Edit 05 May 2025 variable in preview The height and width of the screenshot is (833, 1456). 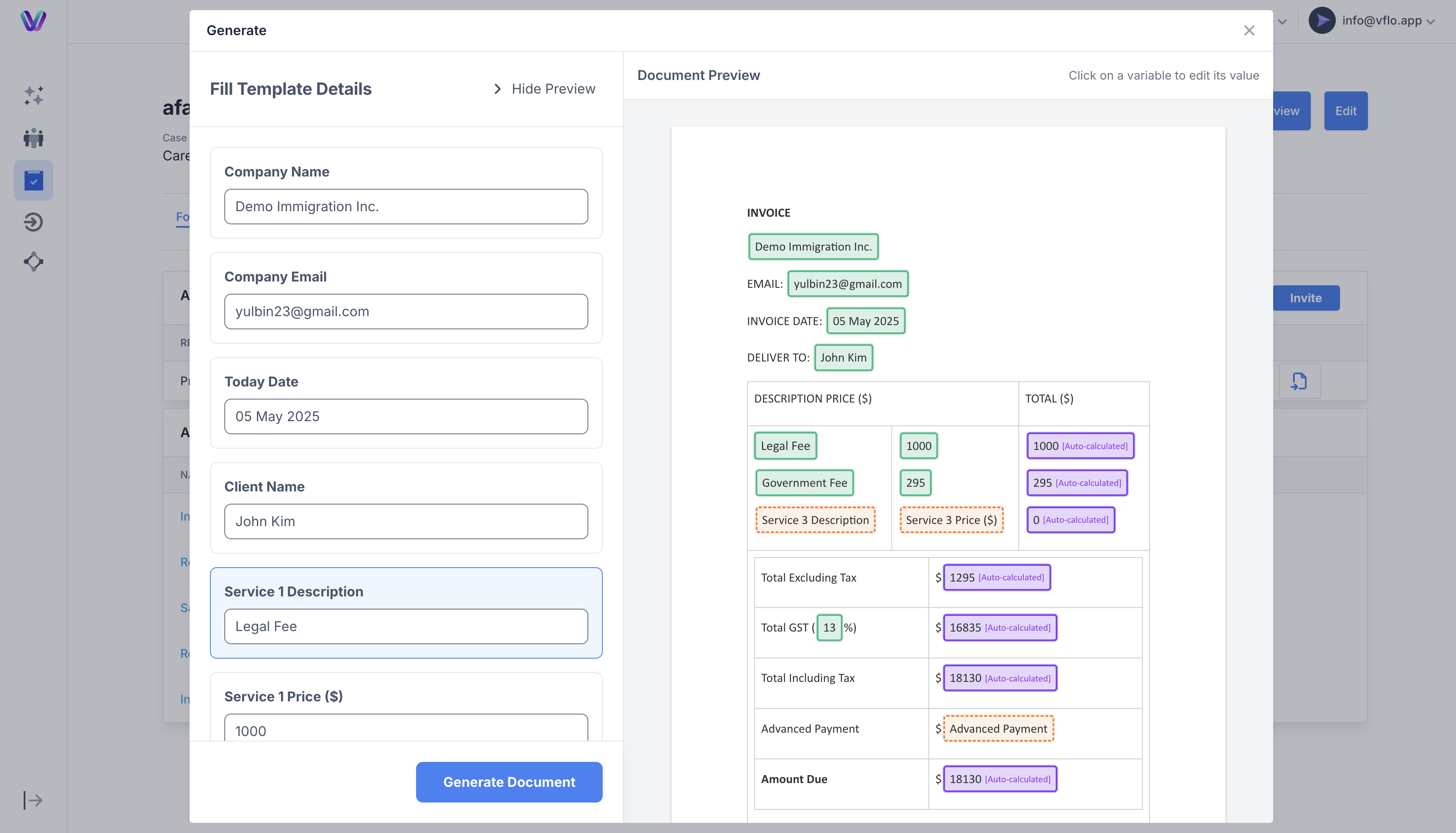click(x=866, y=321)
